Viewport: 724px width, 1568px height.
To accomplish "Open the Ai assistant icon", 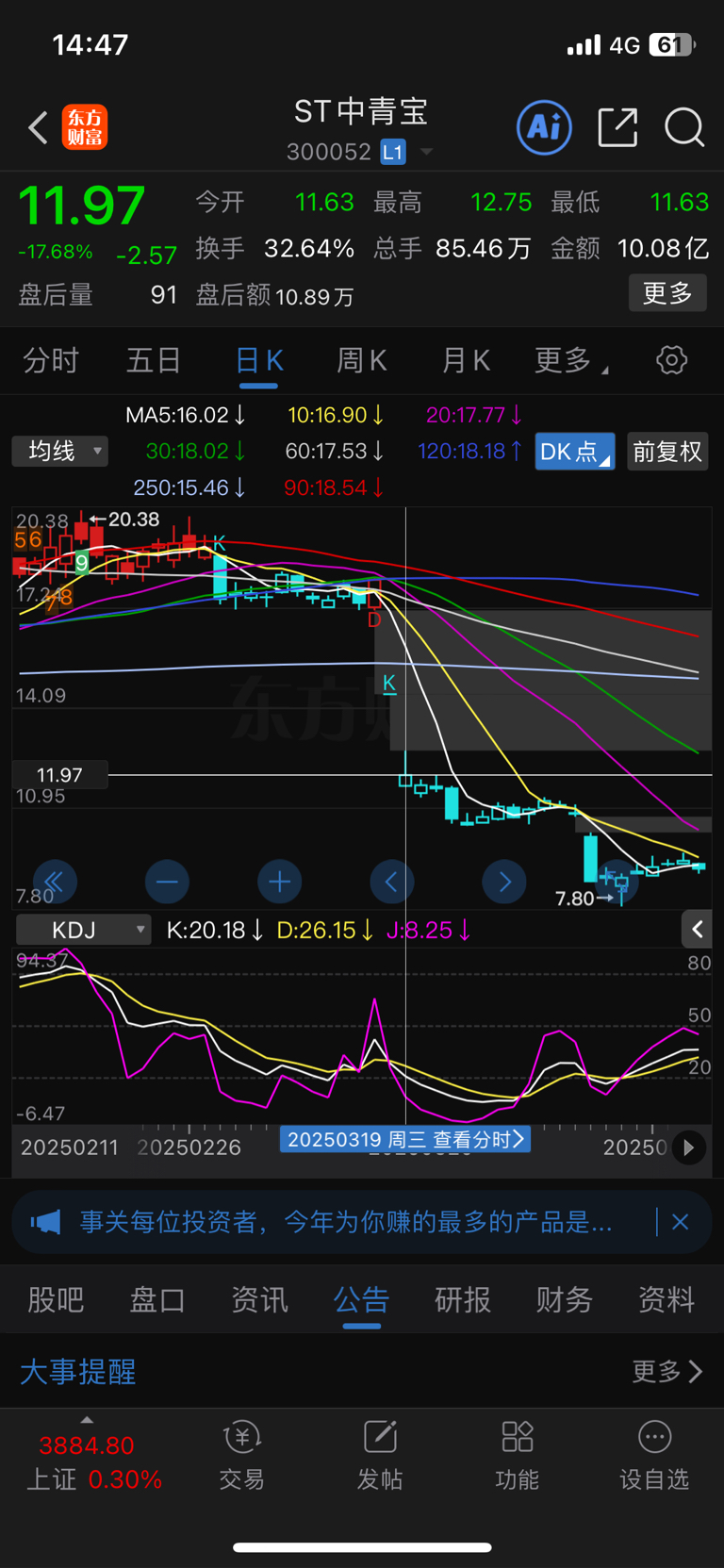I will tap(544, 126).
